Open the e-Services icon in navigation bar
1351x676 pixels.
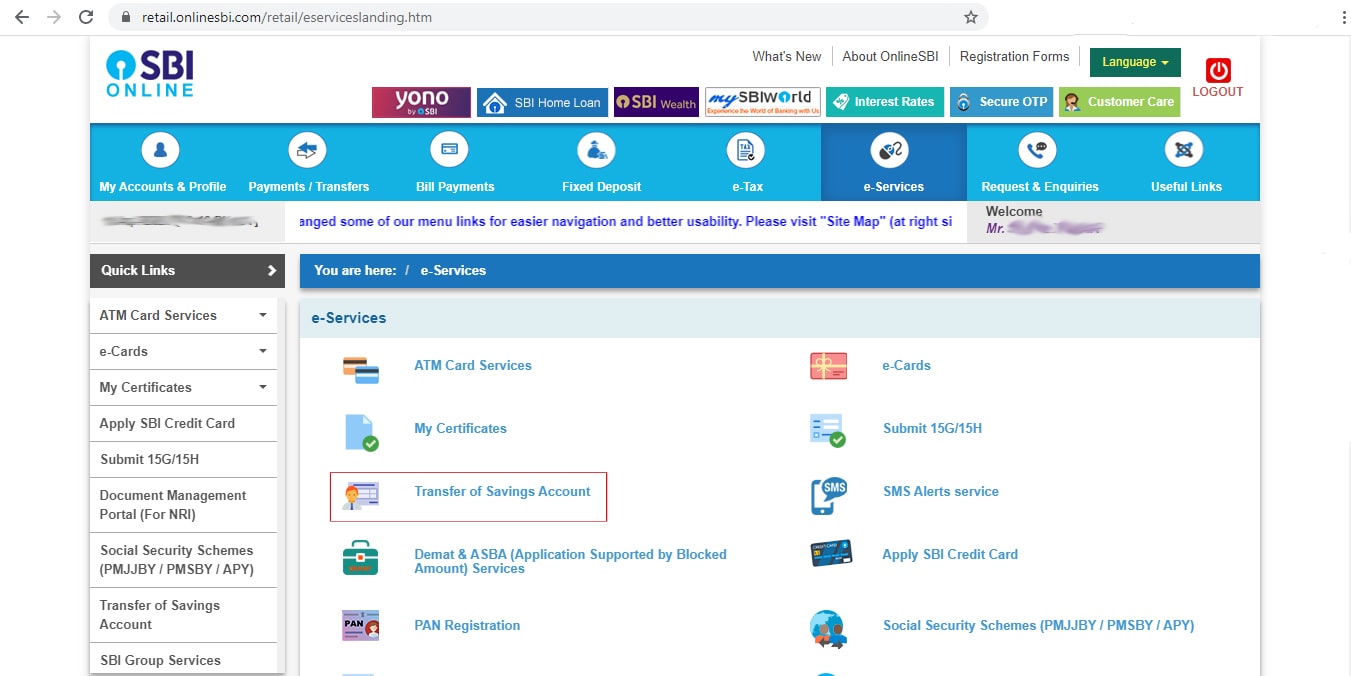(890, 151)
